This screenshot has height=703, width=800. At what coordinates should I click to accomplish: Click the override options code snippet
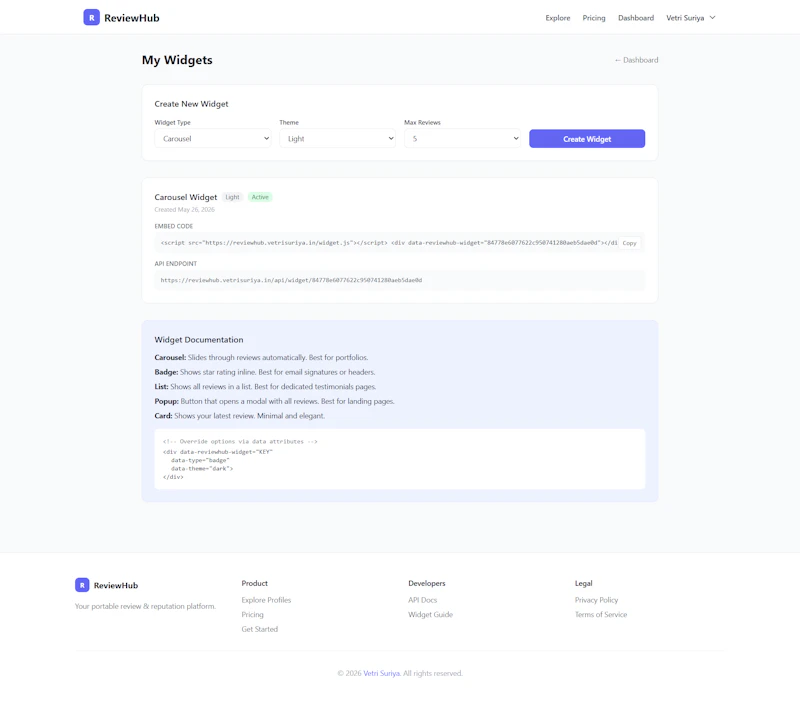[x=399, y=459]
